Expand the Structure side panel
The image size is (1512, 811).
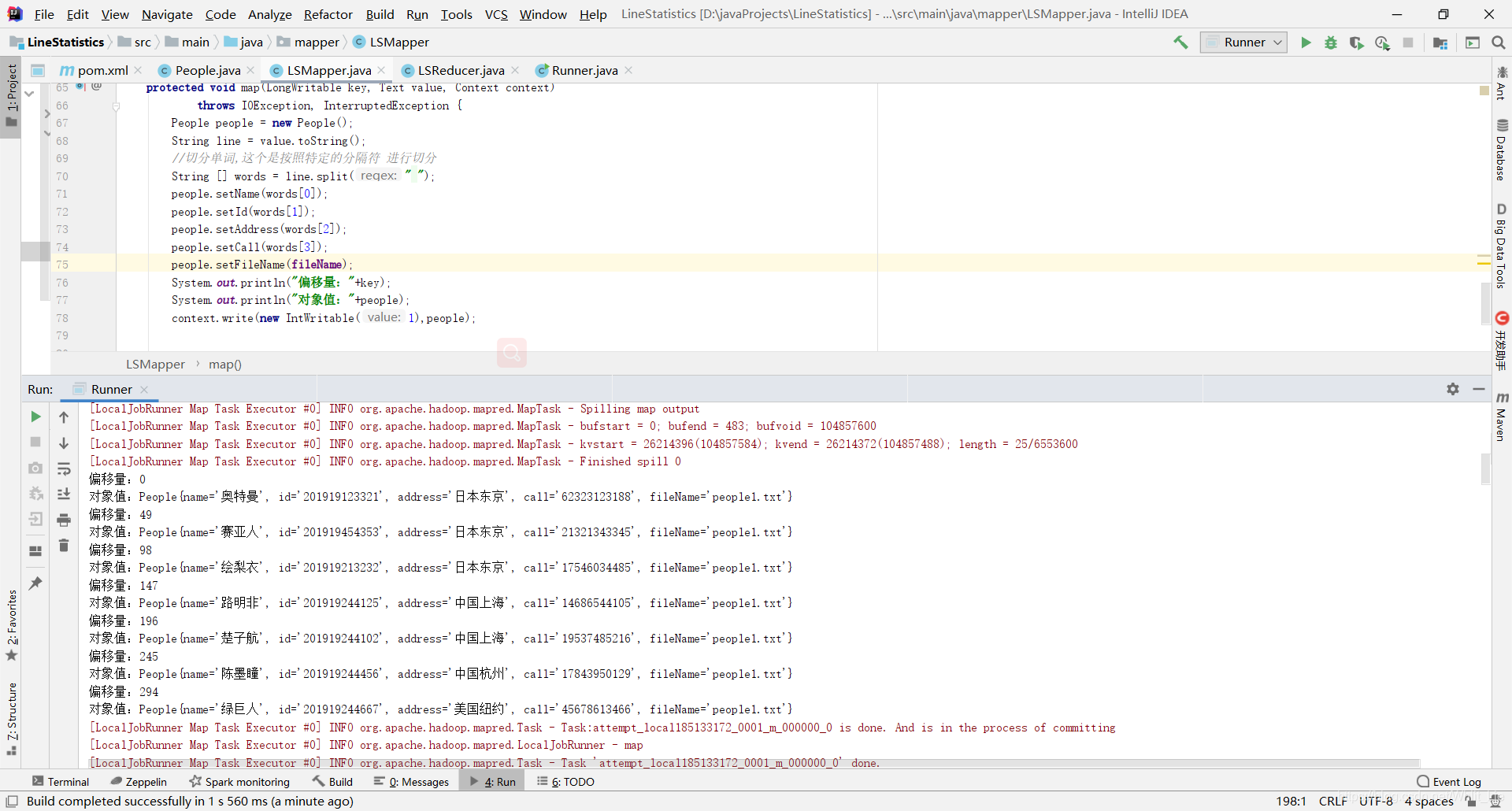coord(11,720)
